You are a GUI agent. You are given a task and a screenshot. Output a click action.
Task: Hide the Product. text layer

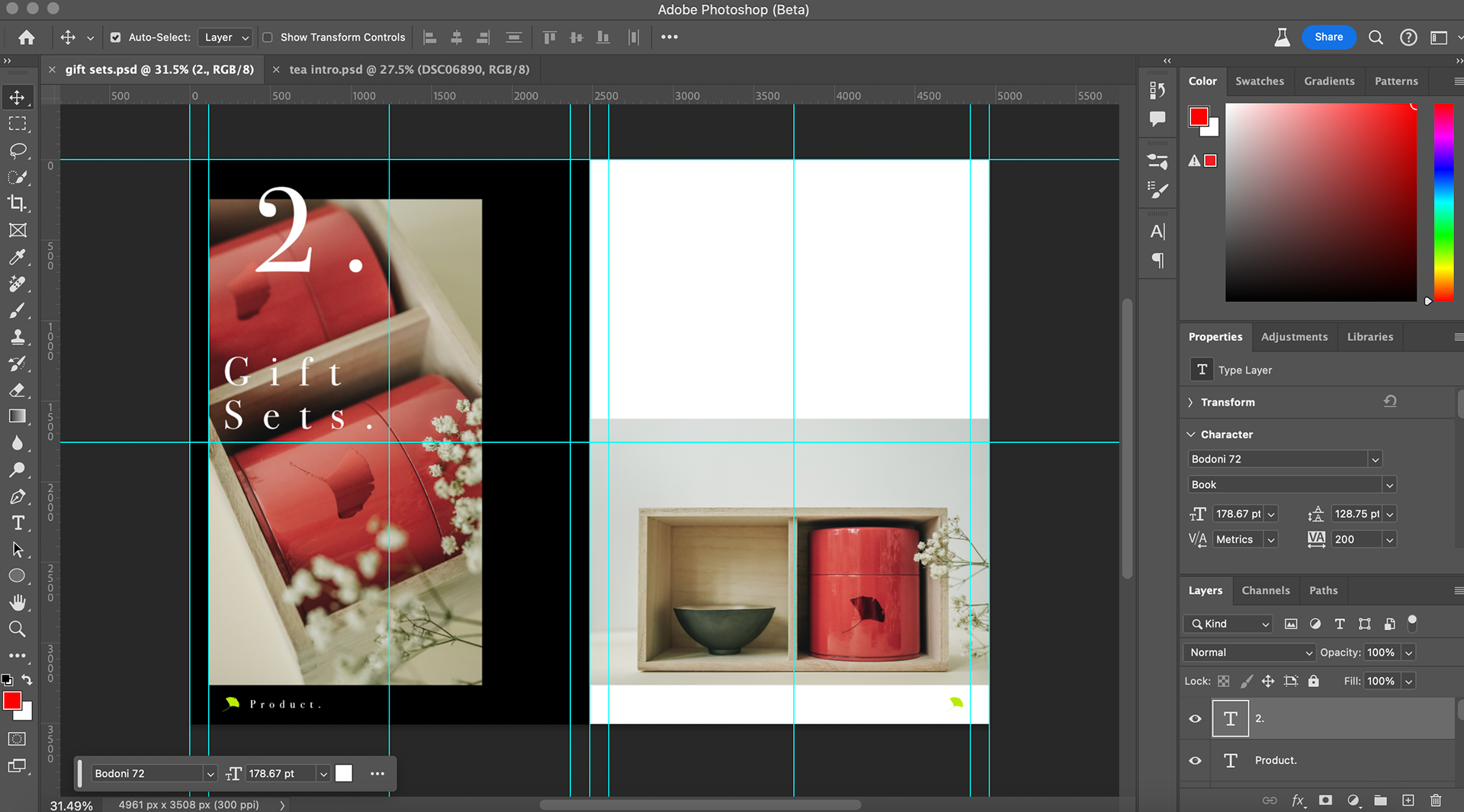[1195, 760]
